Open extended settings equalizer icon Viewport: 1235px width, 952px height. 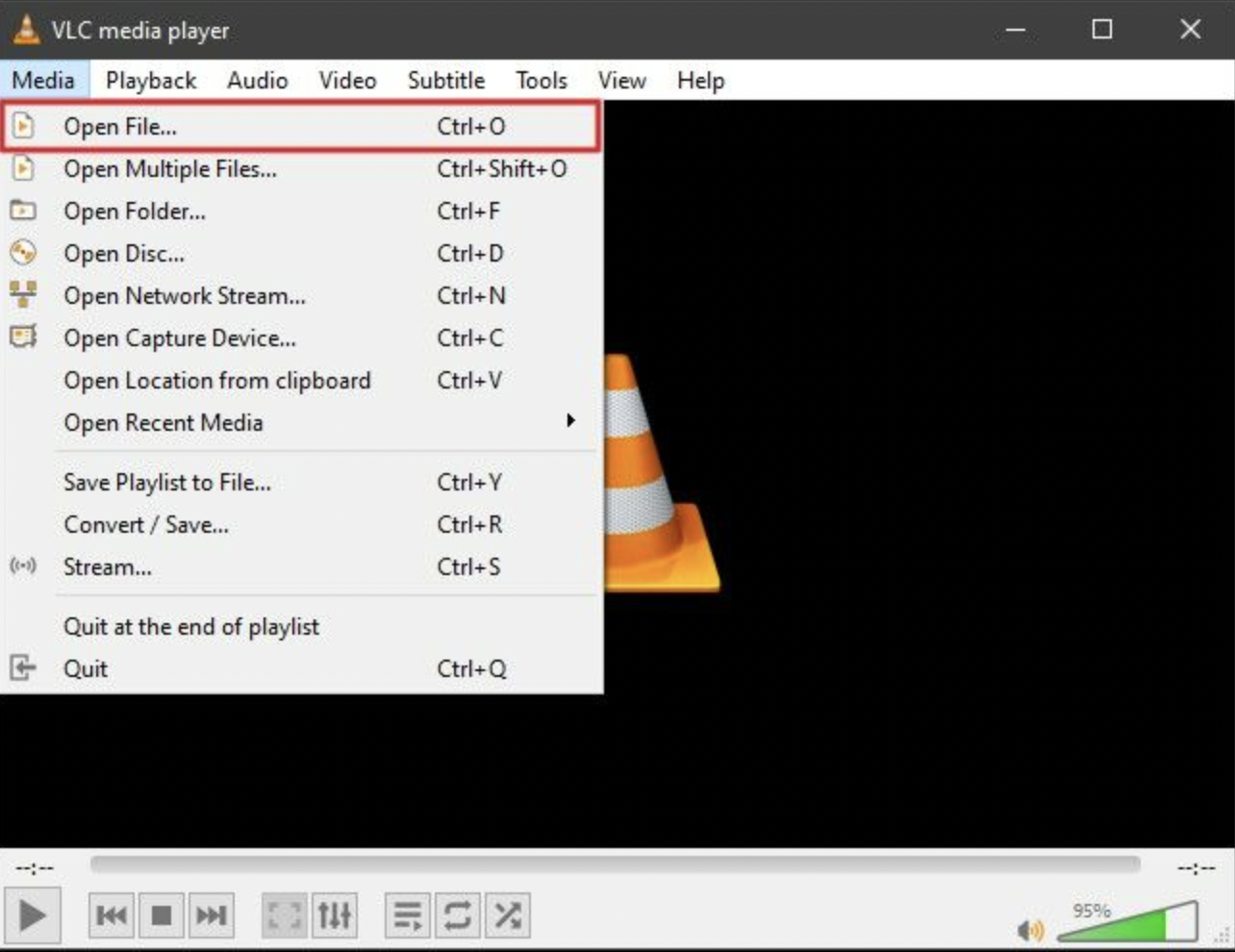click(334, 915)
